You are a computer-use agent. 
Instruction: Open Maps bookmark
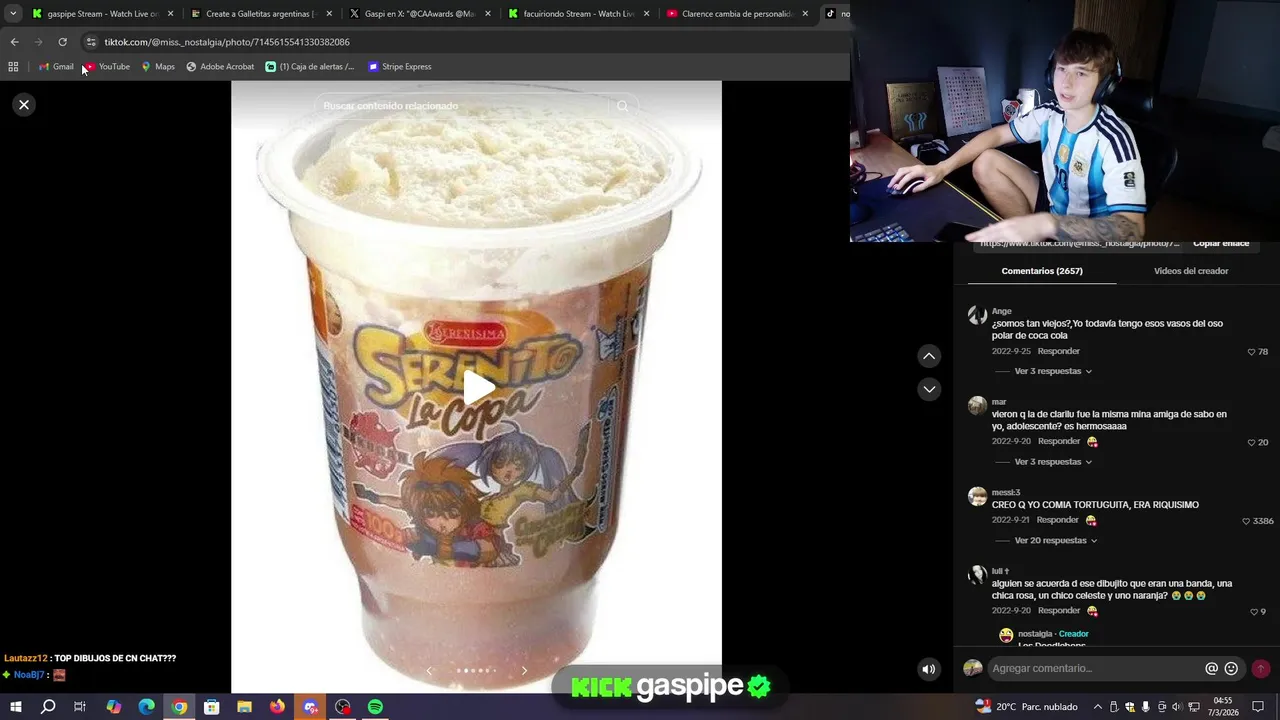click(158, 67)
